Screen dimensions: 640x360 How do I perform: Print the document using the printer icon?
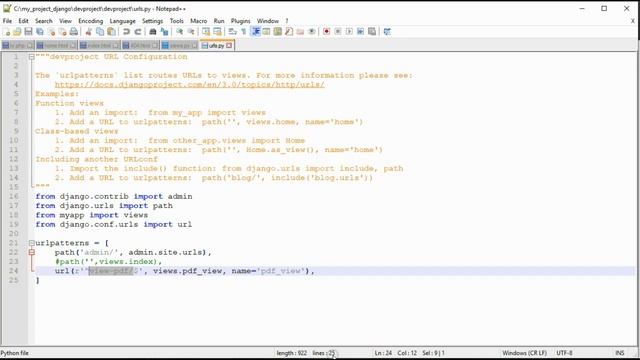pyautogui.click(x=74, y=32)
